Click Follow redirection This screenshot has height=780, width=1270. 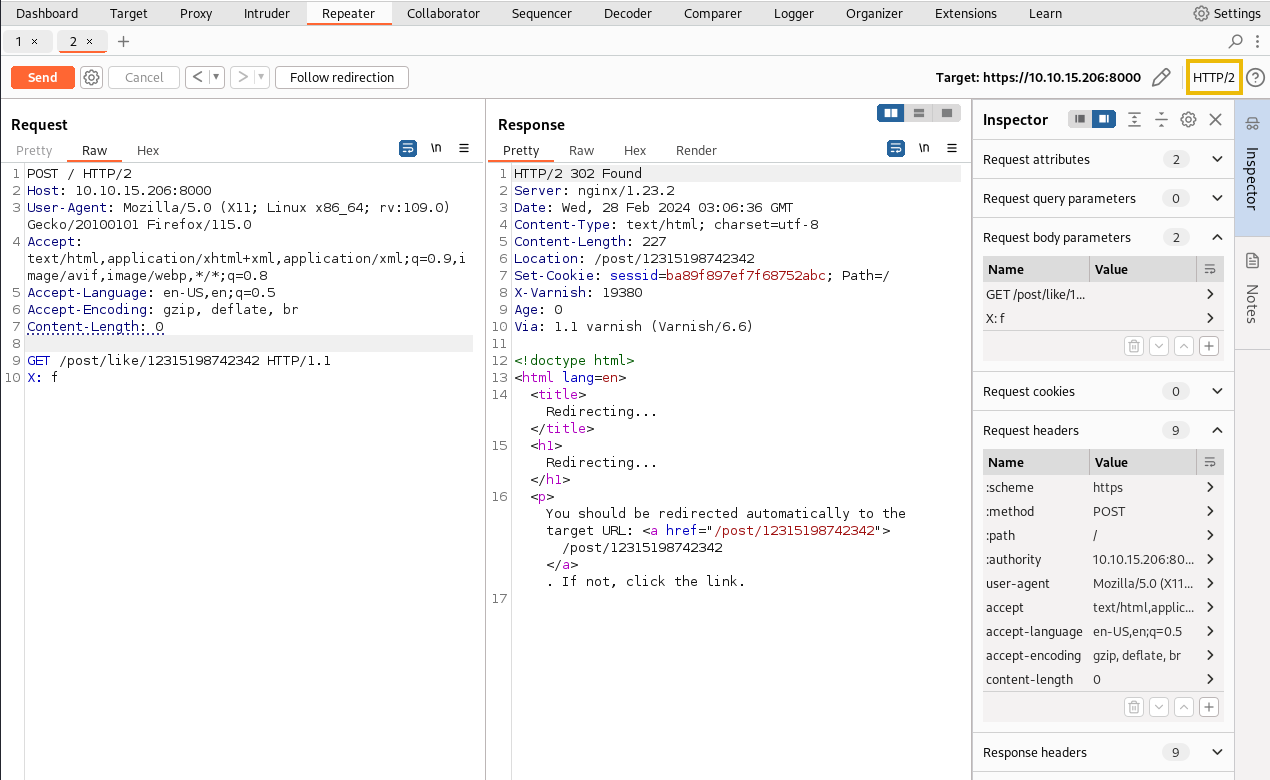[x=342, y=77]
